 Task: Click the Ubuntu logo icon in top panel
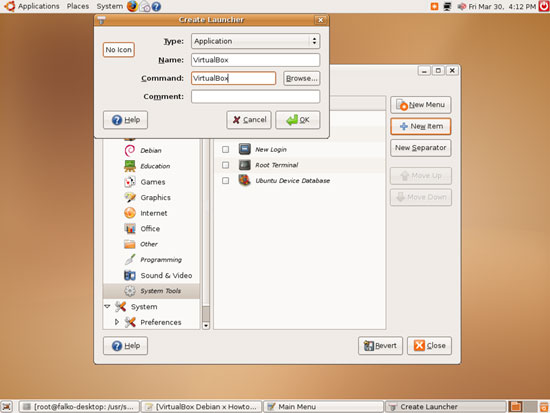tap(9, 6)
